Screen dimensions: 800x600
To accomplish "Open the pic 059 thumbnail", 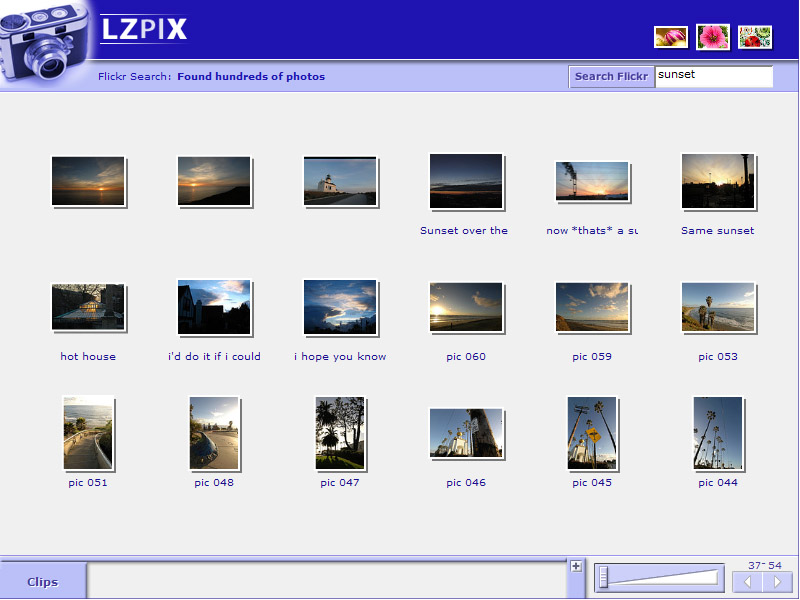I will coord(592,307).
